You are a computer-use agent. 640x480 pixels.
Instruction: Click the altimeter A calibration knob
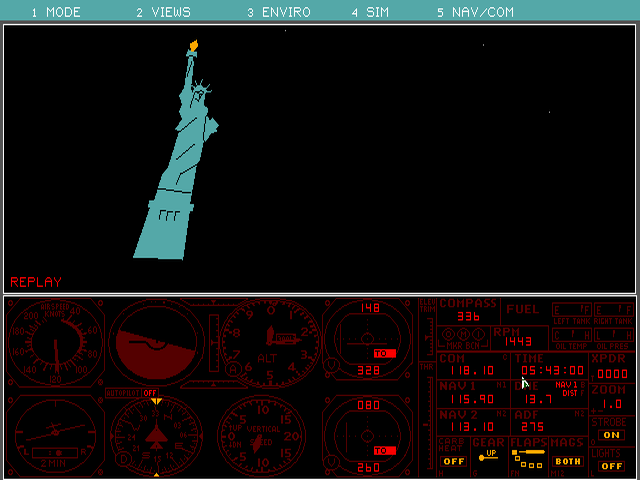(233, 369)
